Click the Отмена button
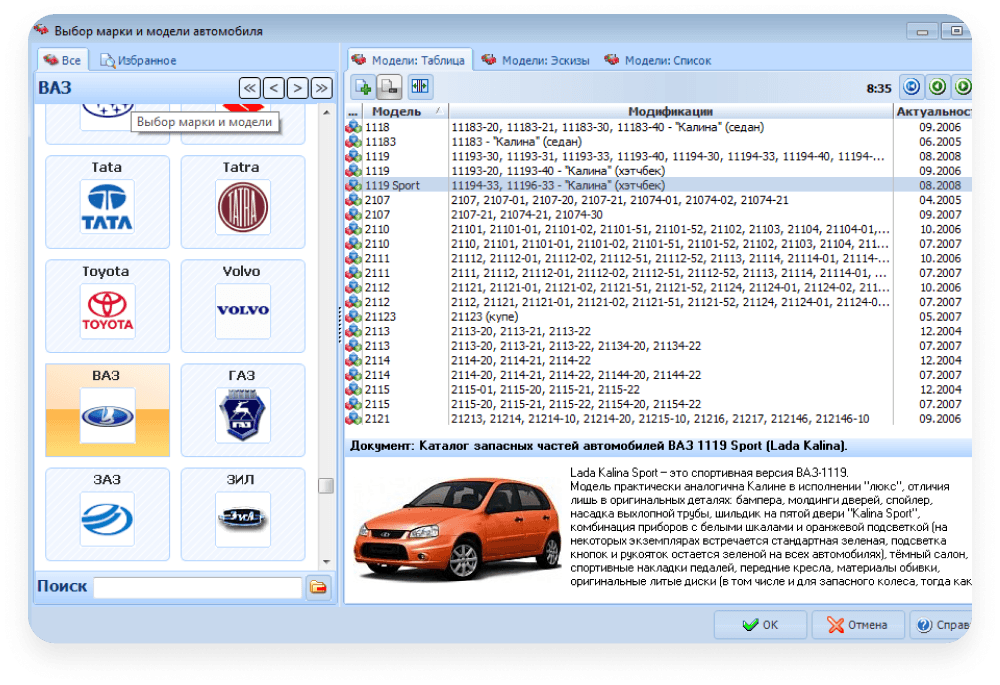Image resolution: width=1000 pixels, height=685 pixels. tap(858, 625)
